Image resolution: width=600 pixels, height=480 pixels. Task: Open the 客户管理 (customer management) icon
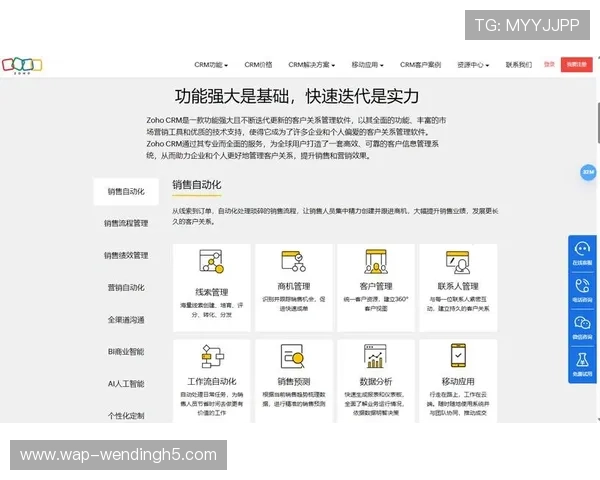click(x=376, y=261)
